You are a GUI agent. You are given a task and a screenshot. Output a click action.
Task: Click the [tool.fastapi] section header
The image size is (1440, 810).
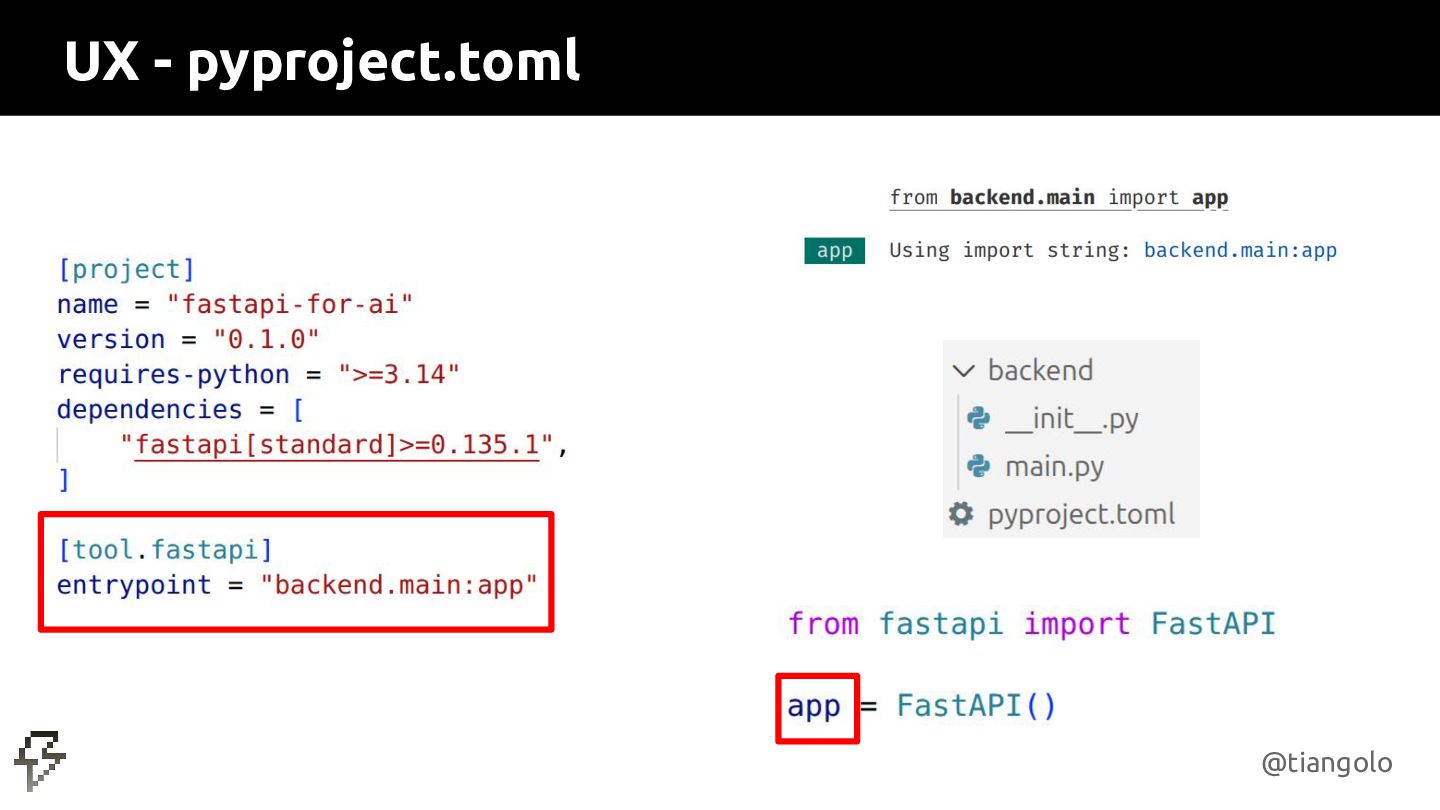tap(165, 549)
